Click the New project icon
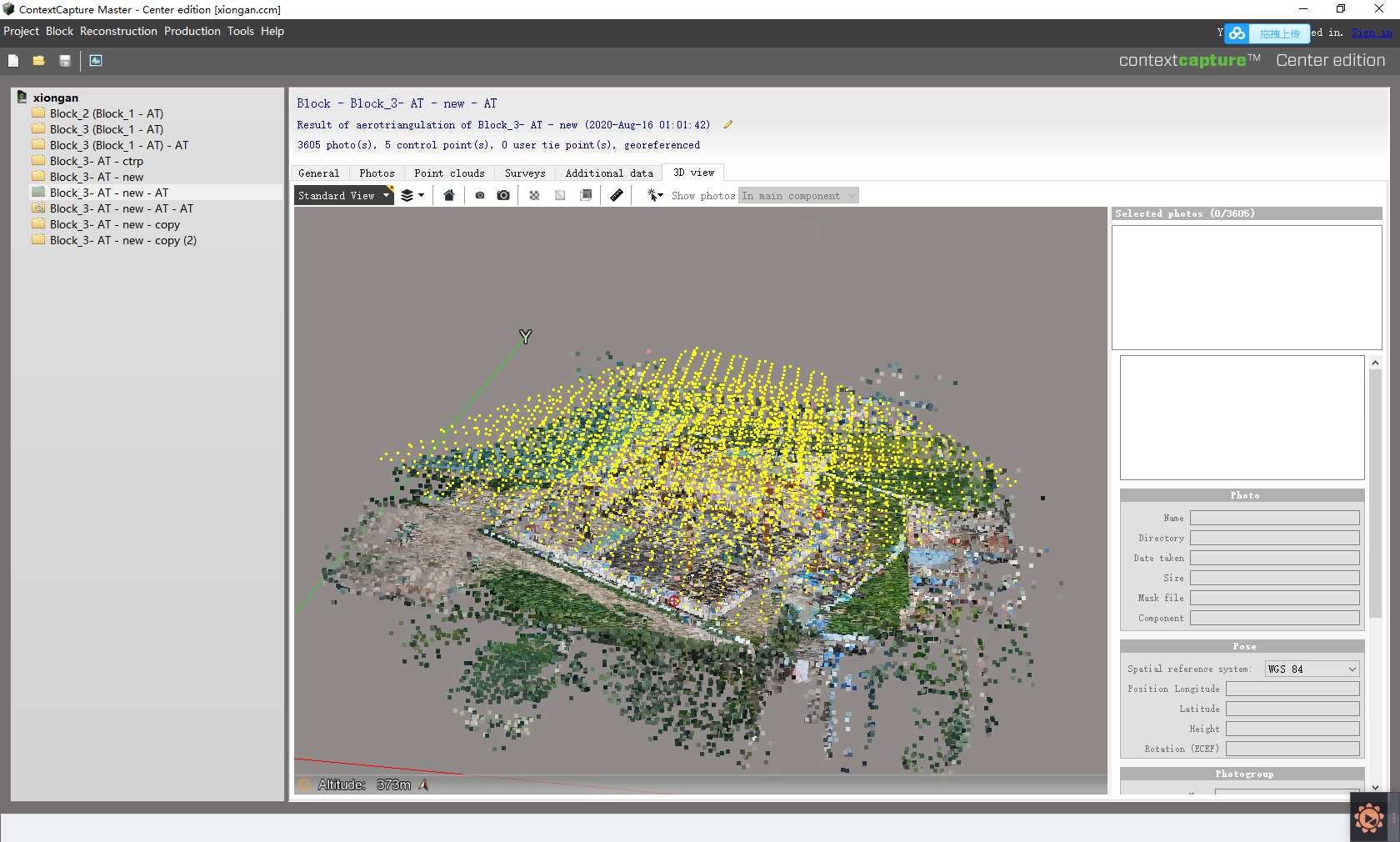The height and width of the screenshot is (842, 1400). (13, 61)
